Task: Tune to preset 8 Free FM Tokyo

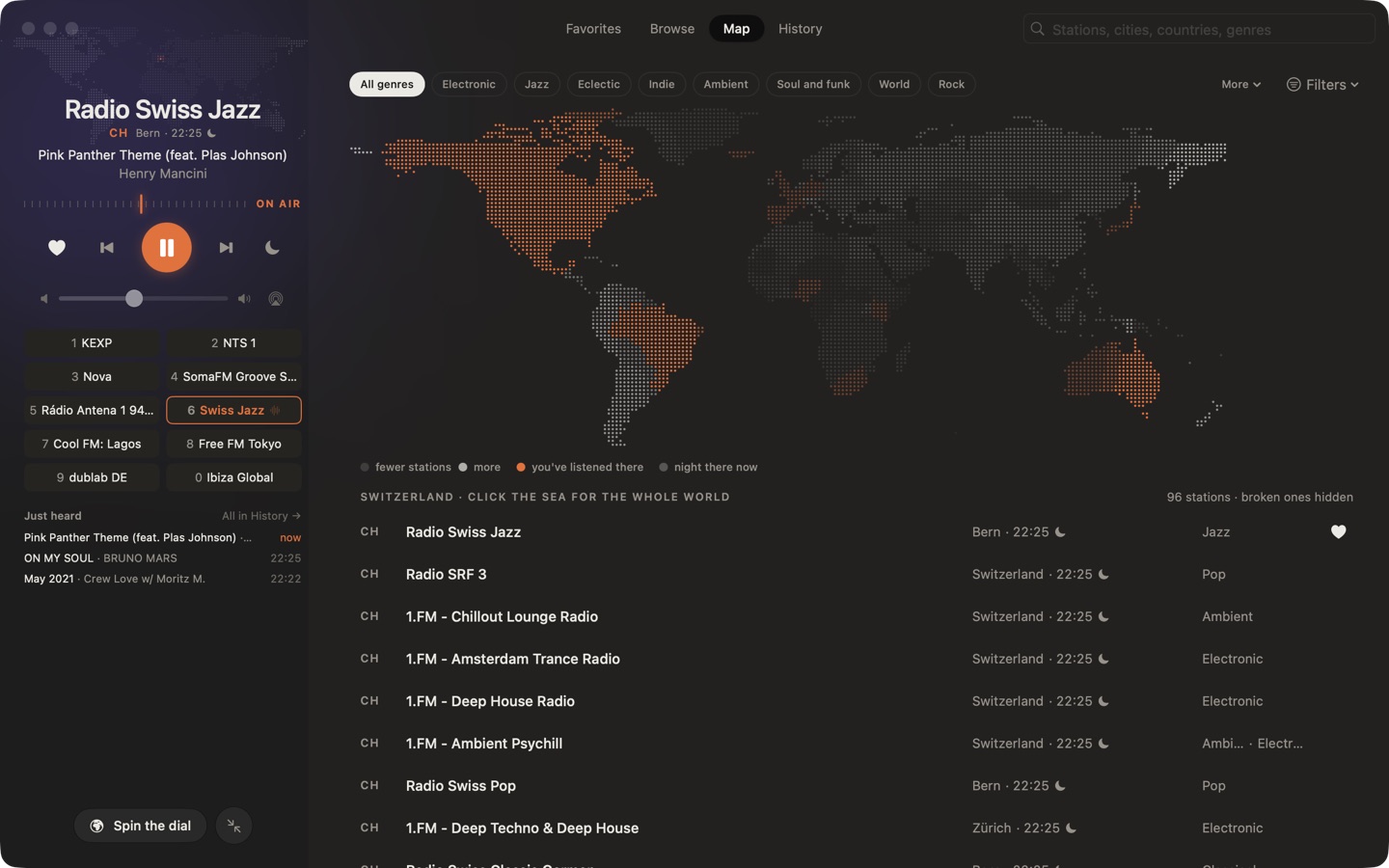Action: (233, 444)
